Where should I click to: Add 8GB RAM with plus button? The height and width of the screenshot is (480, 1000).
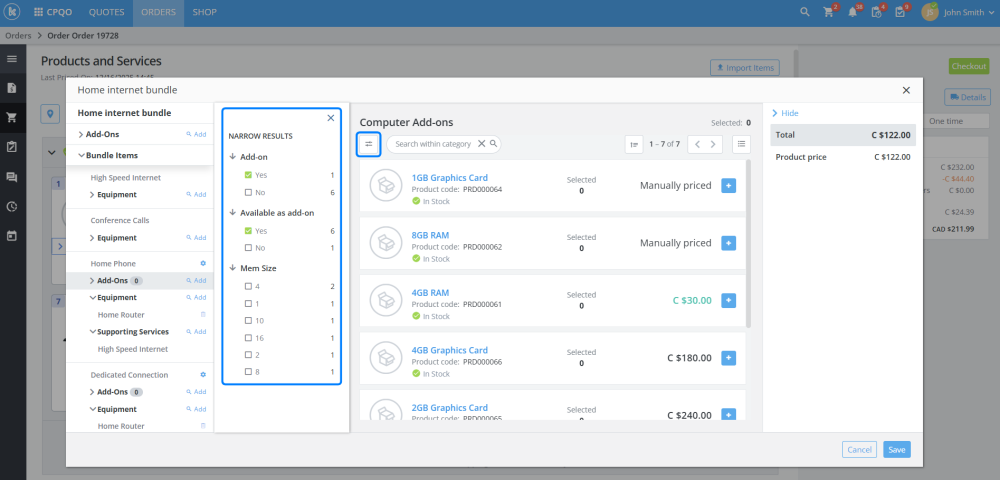(x=728, y=243)
